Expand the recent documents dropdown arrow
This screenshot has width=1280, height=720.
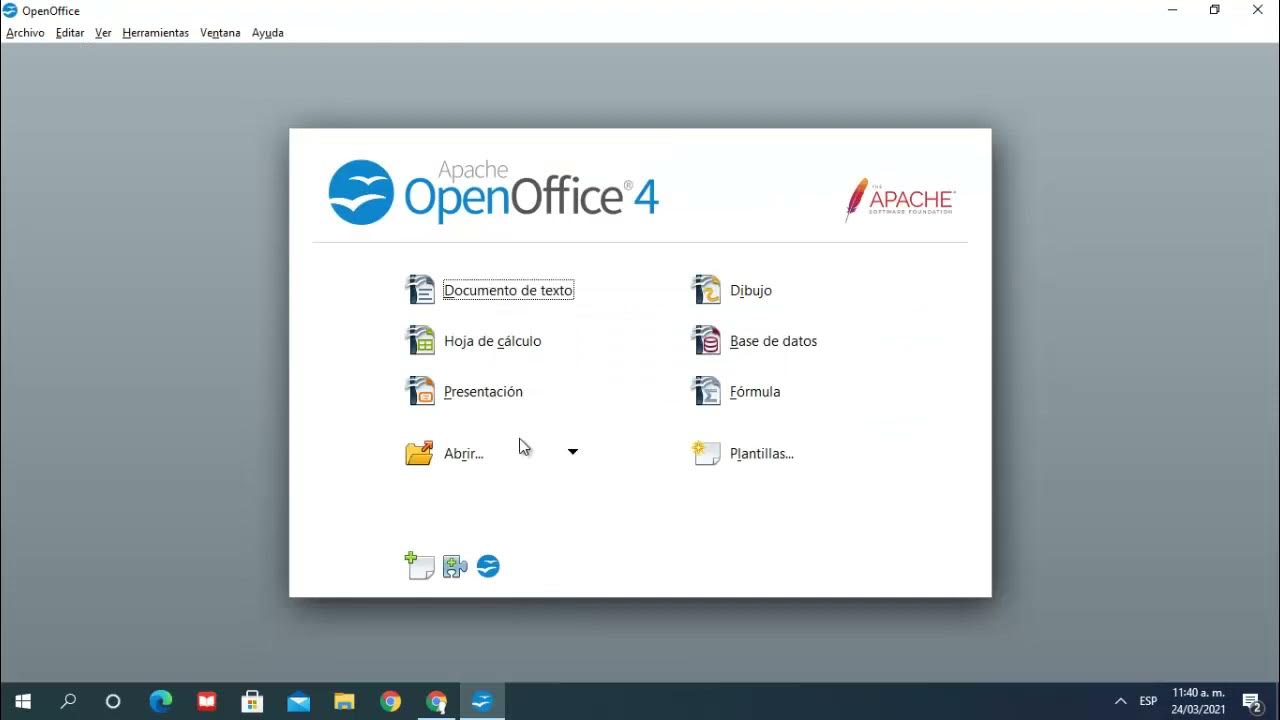tap(573, 452)
